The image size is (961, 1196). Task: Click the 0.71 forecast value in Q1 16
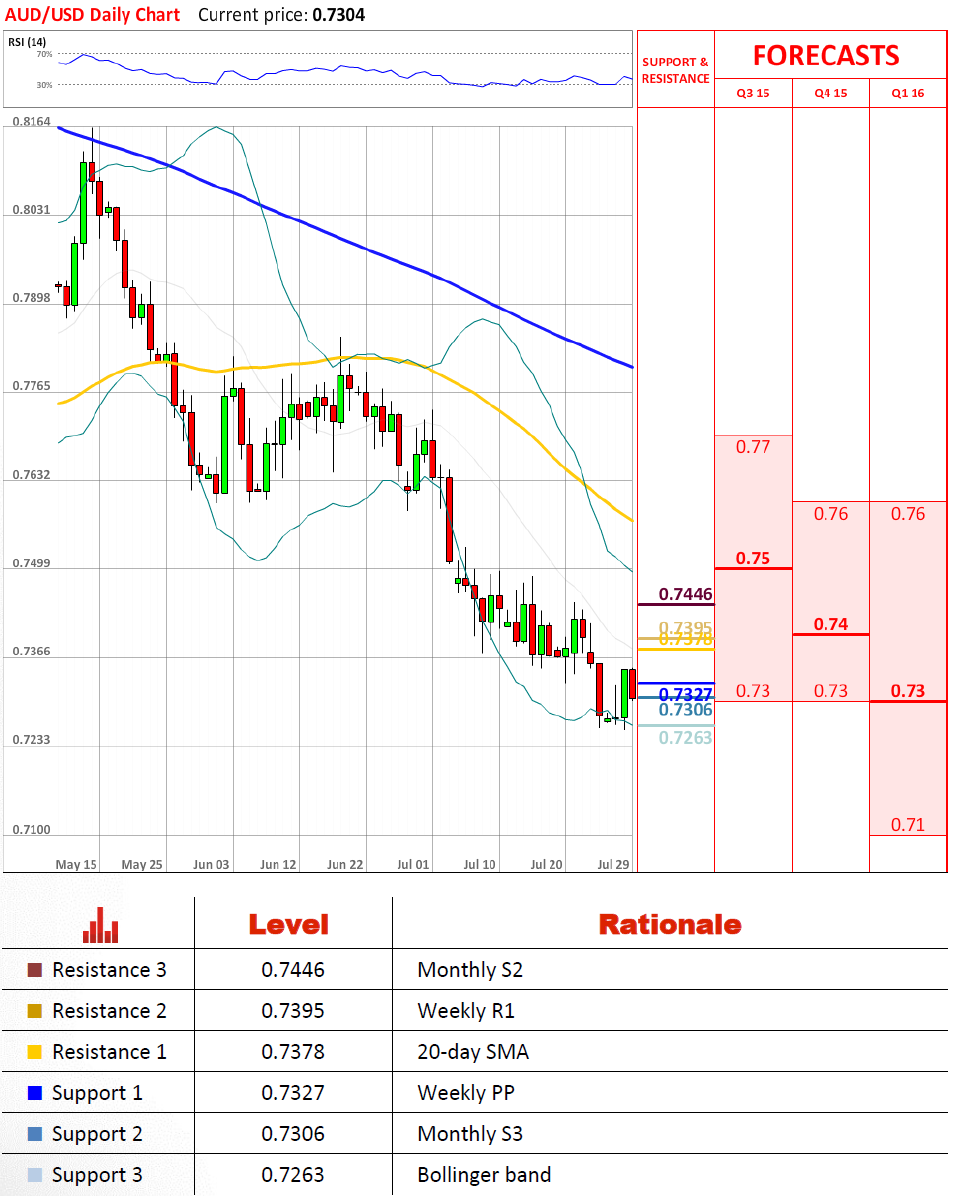point(908,825)
